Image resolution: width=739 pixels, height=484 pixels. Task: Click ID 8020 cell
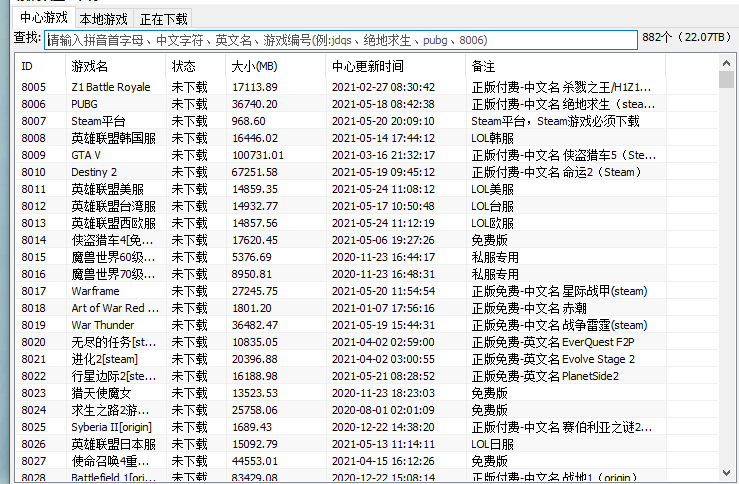point(33,342)
